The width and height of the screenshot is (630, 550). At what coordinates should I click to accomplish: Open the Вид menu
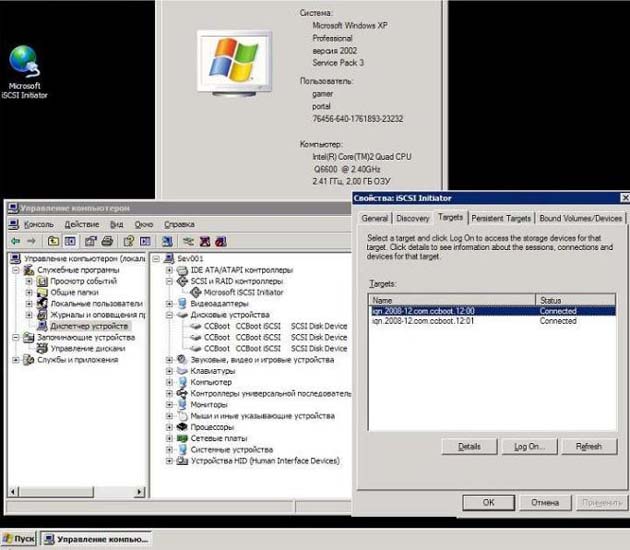point(117,224)
